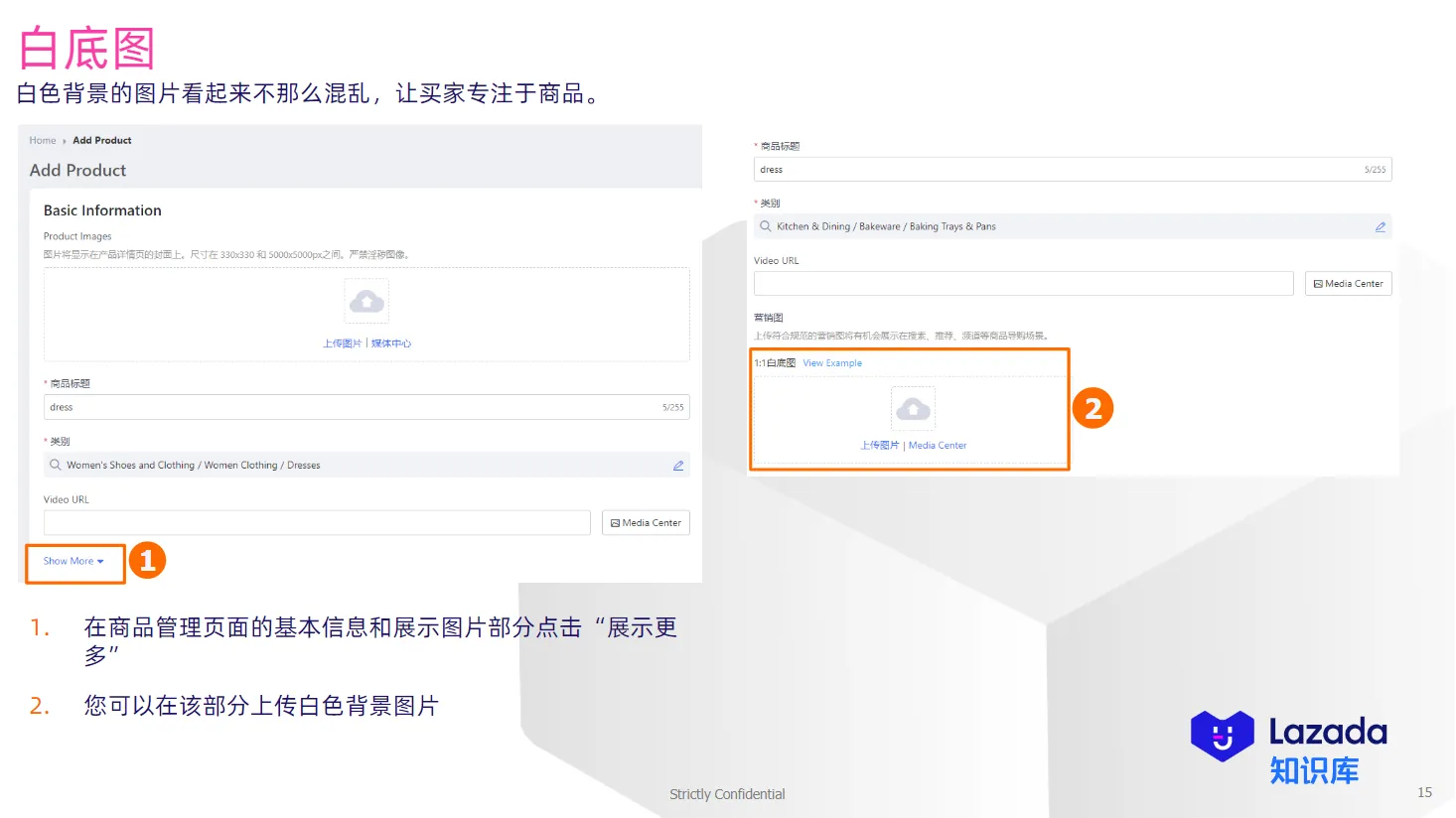Image resolution: width=1456 pixels, height=818 pixels.
Task: Expand the Show More section
Action: tap(69, 561)
